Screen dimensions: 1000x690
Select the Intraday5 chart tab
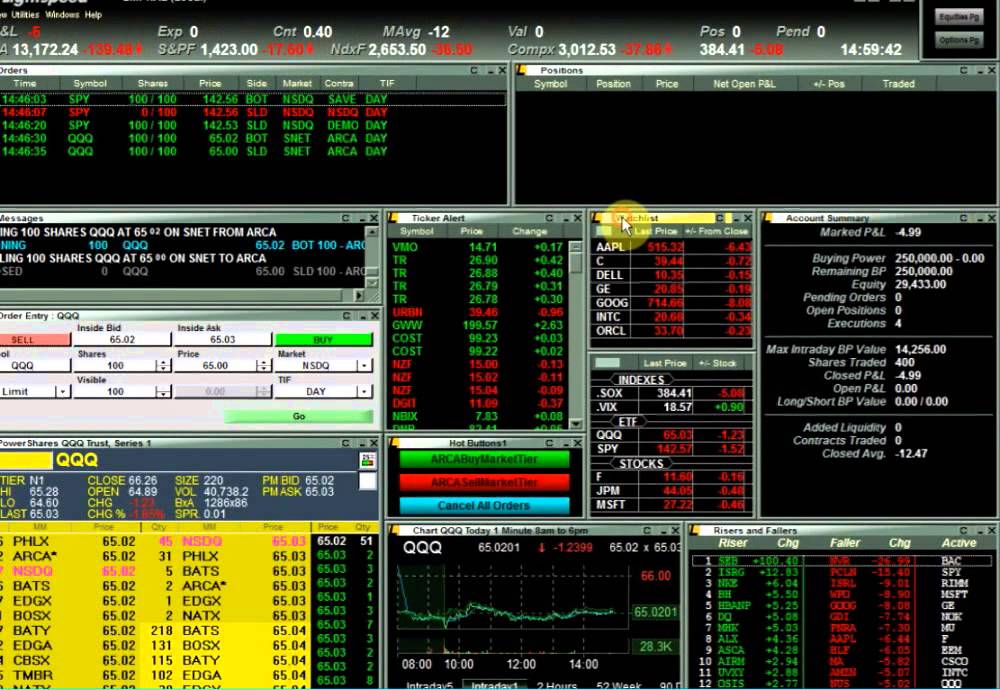point(429,685)
